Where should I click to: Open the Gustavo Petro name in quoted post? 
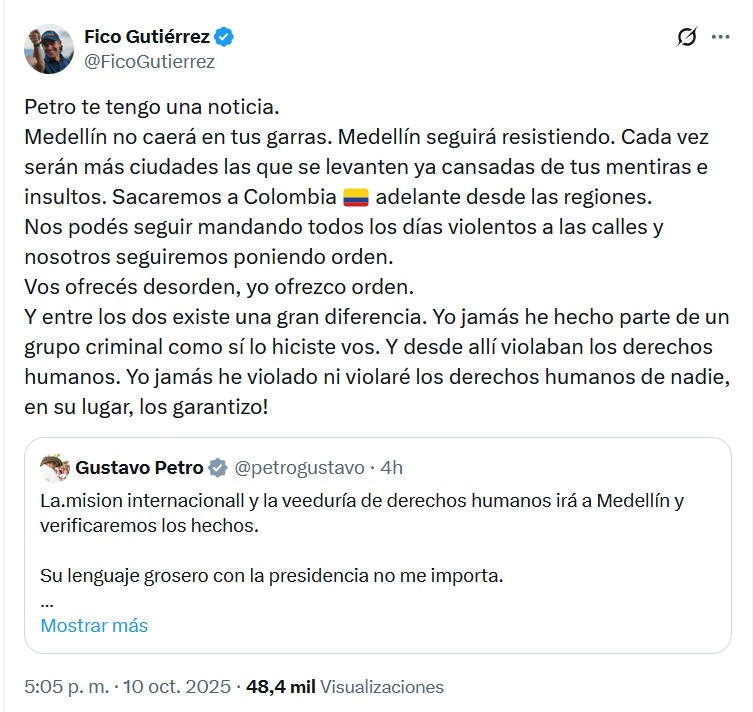tap(139, 467)
